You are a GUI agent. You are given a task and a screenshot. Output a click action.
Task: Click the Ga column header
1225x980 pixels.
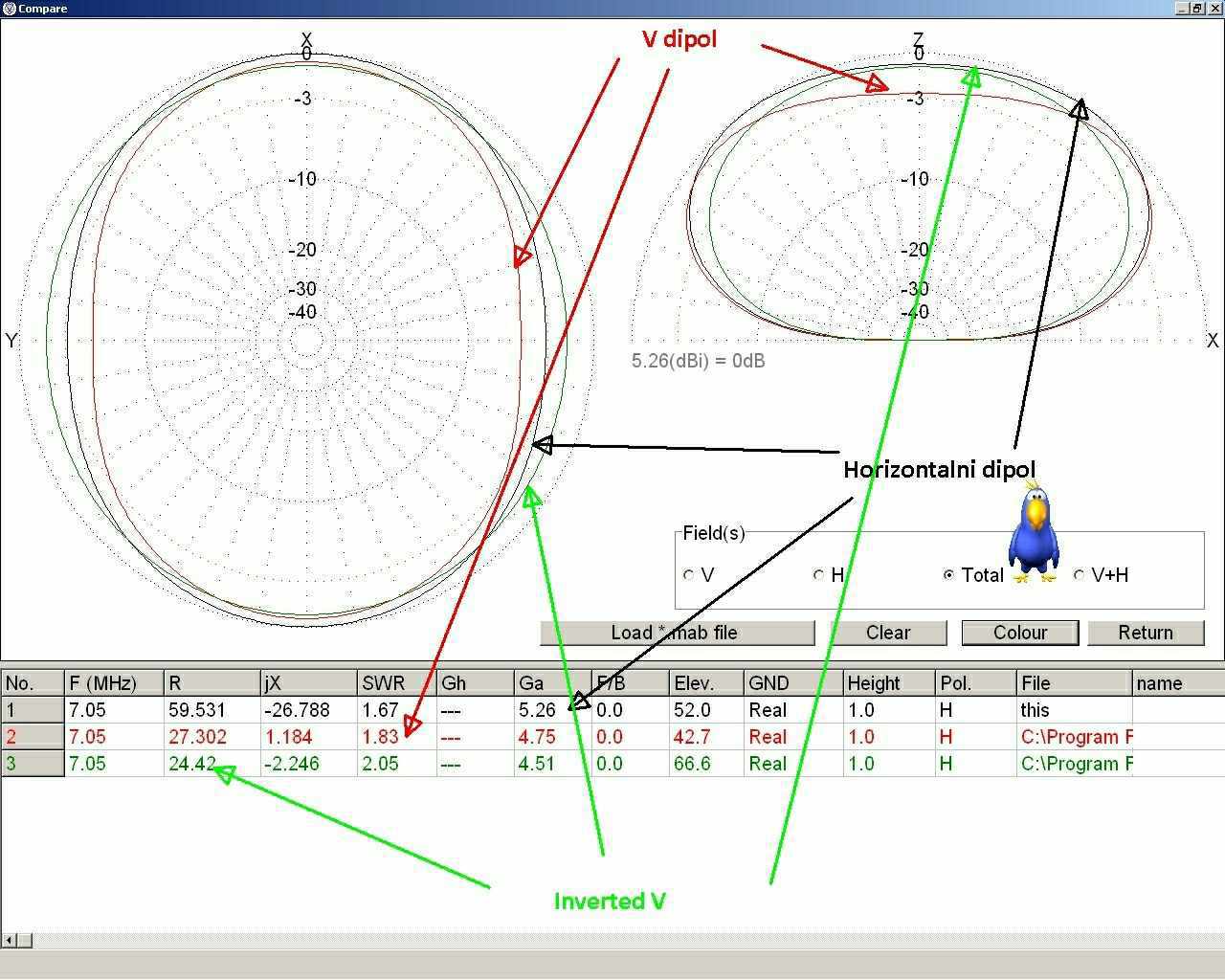click(552, 683)
